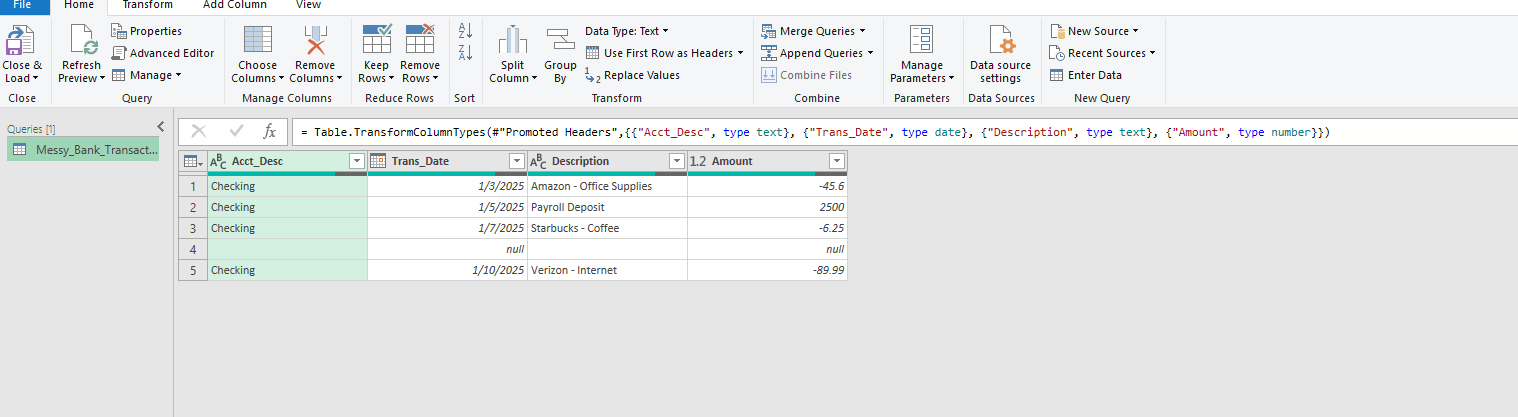Sort descending with the Z-A icon

tap(465, 53)
